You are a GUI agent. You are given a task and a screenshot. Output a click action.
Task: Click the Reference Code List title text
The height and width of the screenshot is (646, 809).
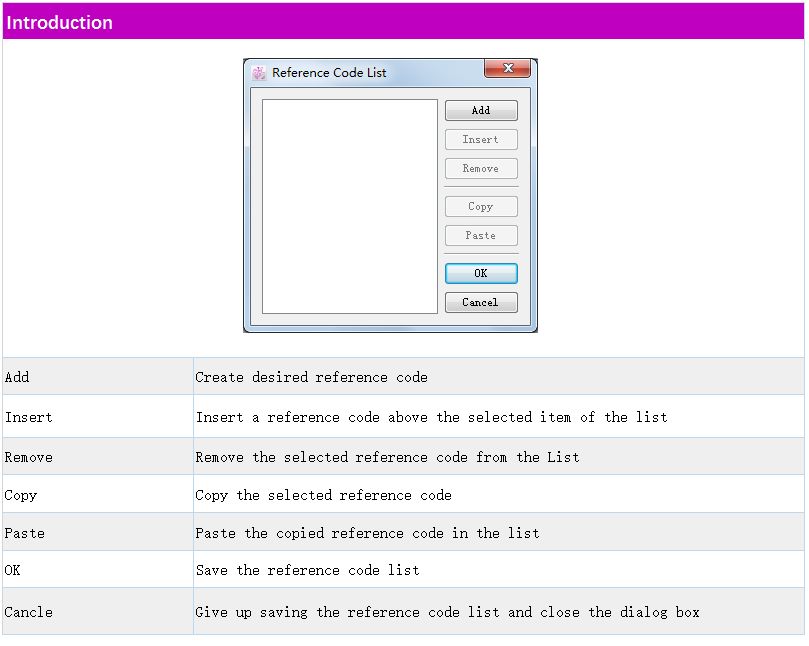point(329,73)
